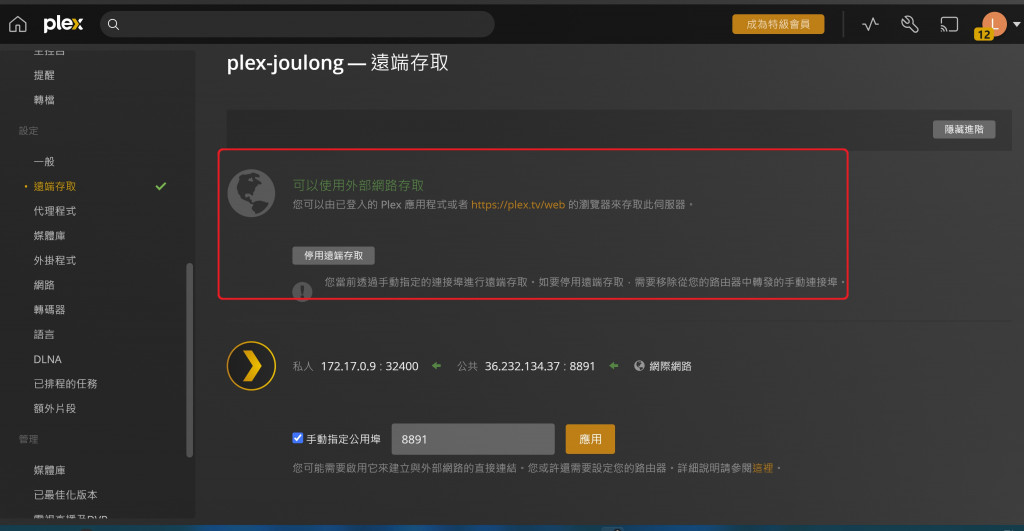Select 語言 settings item
Viewport: 1024px width, 531px height.
click(44, 334)
